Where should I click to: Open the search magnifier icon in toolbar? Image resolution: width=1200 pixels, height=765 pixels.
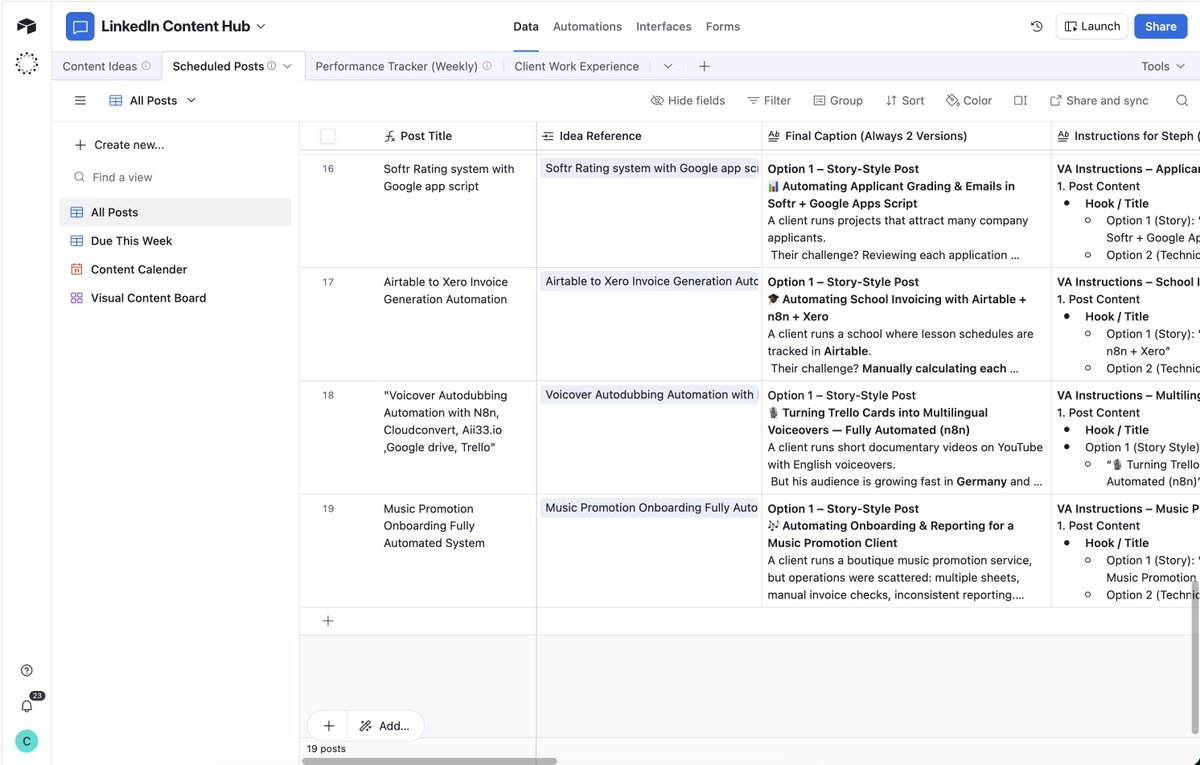(1182, 100)
